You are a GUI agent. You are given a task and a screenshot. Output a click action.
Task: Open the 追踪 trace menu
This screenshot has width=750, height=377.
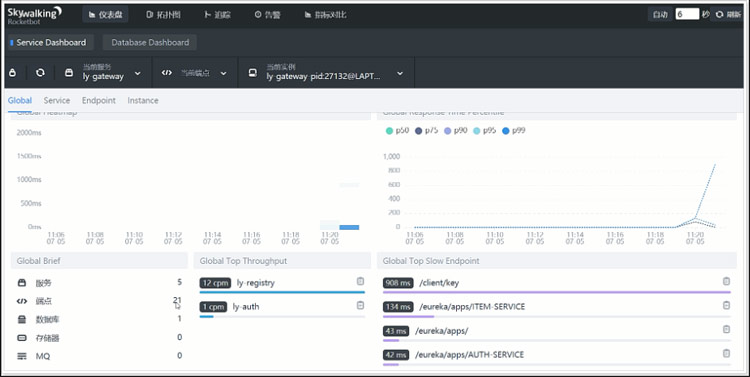click(218, 15)
